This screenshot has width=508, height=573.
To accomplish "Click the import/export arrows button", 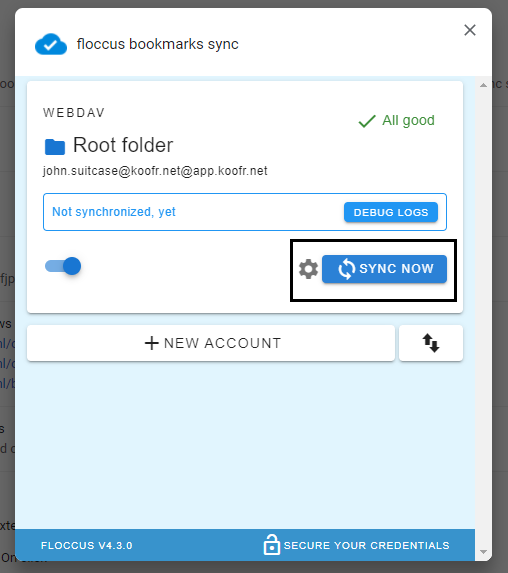I will coord(431,343).
